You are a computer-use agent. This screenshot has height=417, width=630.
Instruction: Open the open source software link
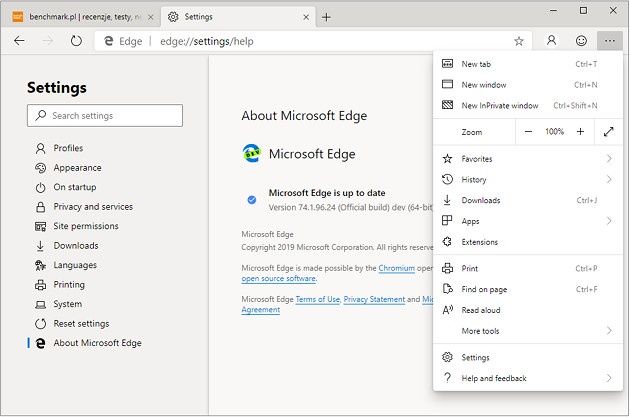[279, 278]
